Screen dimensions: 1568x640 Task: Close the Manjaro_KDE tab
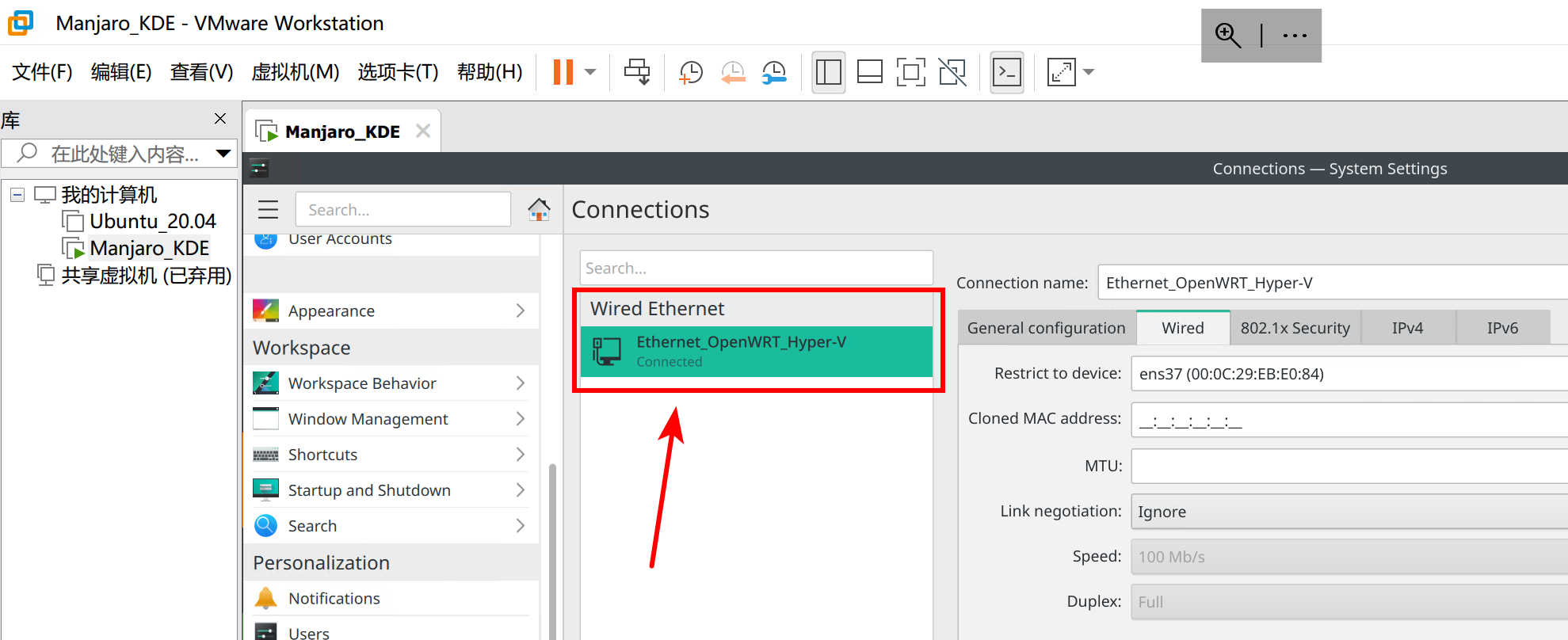[423, 131]
